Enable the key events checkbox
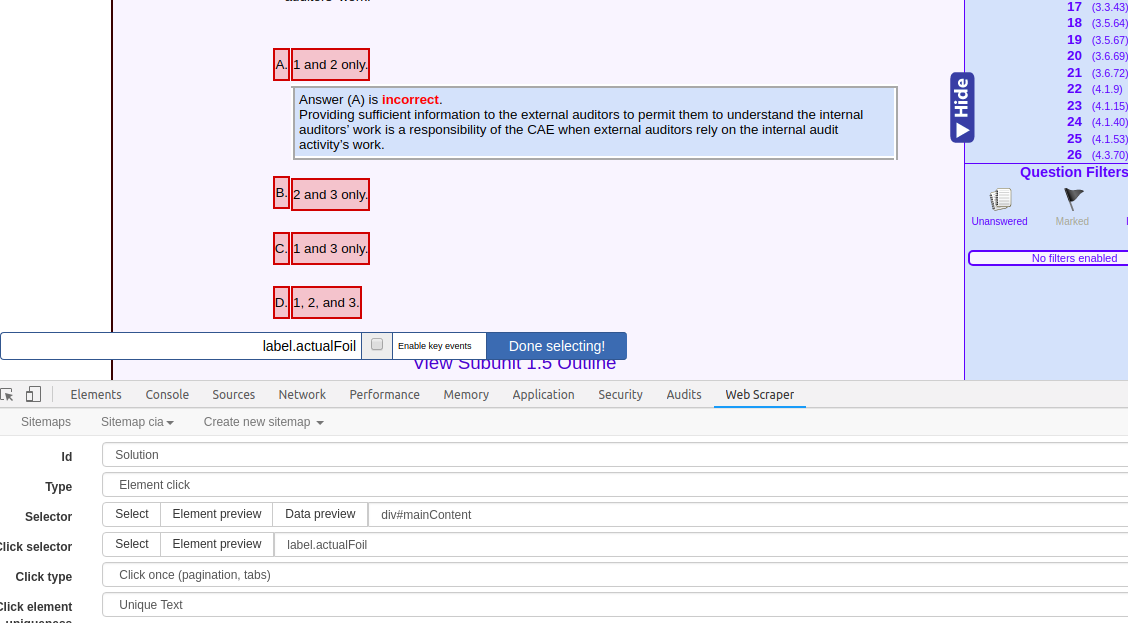 (x=377, y=345)
